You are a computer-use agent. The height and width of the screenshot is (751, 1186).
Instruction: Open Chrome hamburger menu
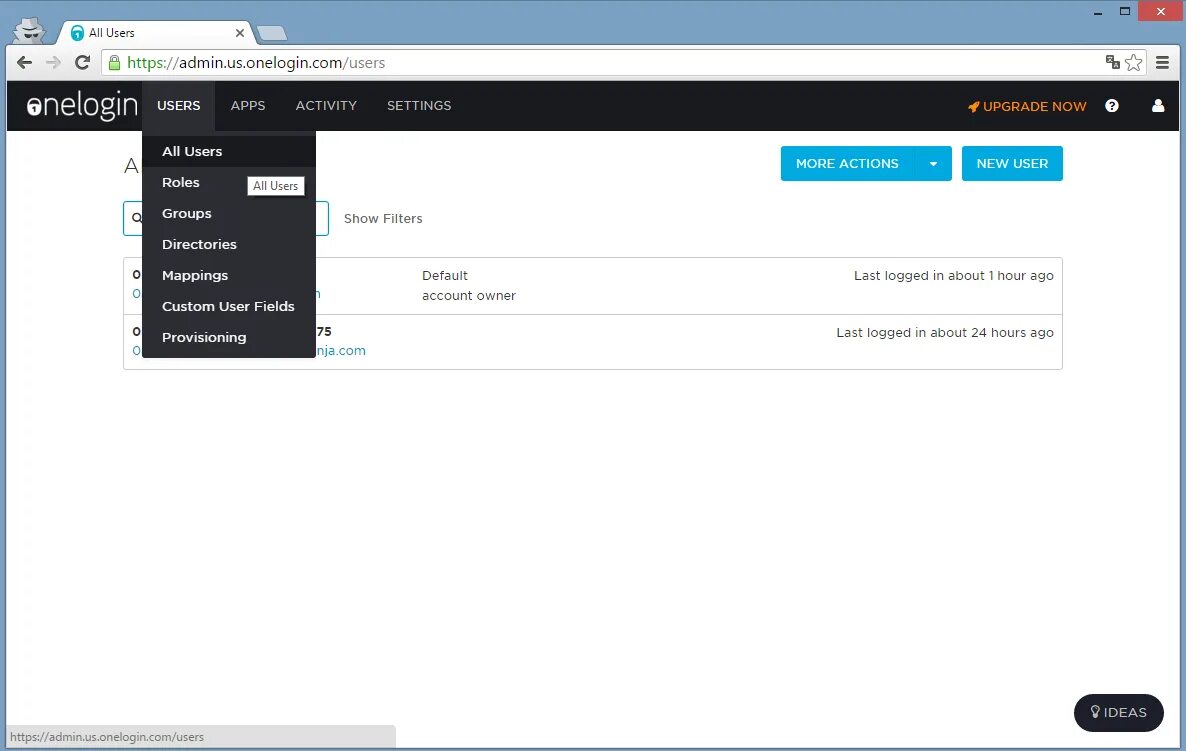(1163, 63)
